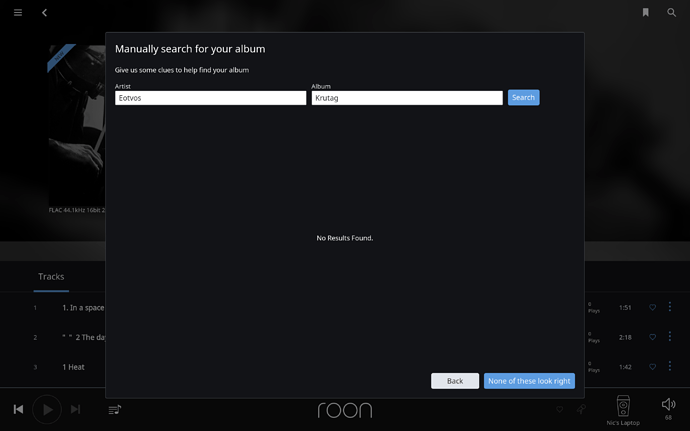The width and height of the screenshot is (690, 431).
Task: Click the roon logo in footer
Action: [345, 410]
